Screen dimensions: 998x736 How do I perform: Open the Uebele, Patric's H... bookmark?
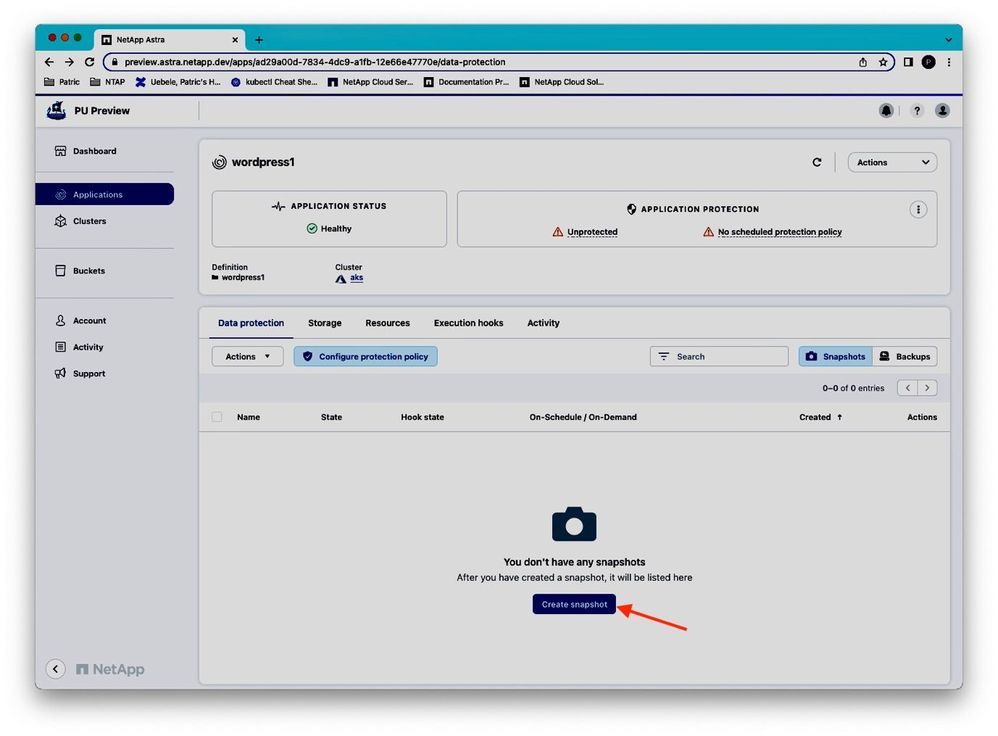tap(178, 81)
